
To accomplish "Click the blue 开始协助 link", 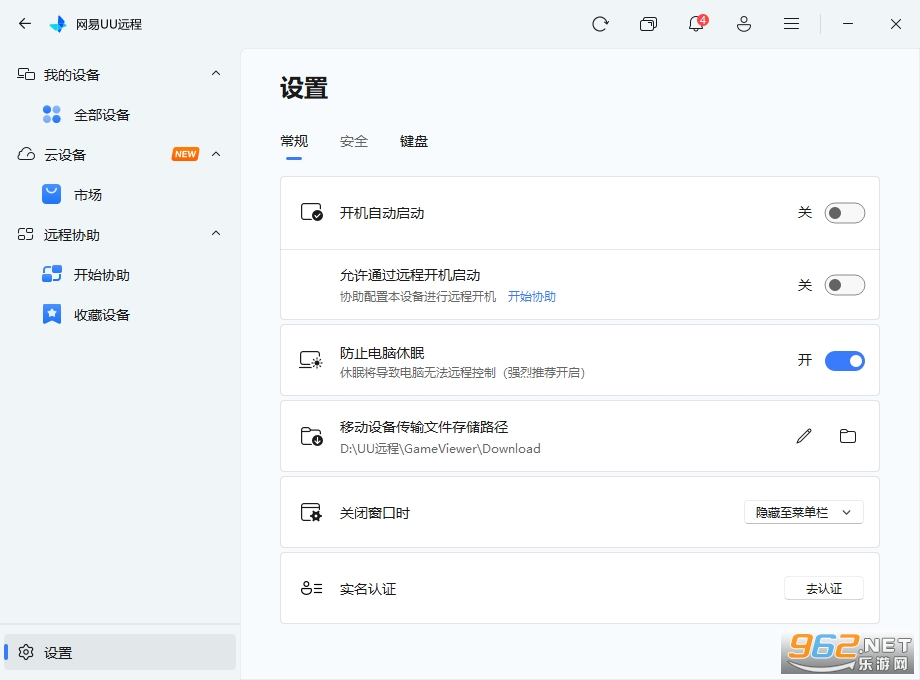I will tap(532, 297).
